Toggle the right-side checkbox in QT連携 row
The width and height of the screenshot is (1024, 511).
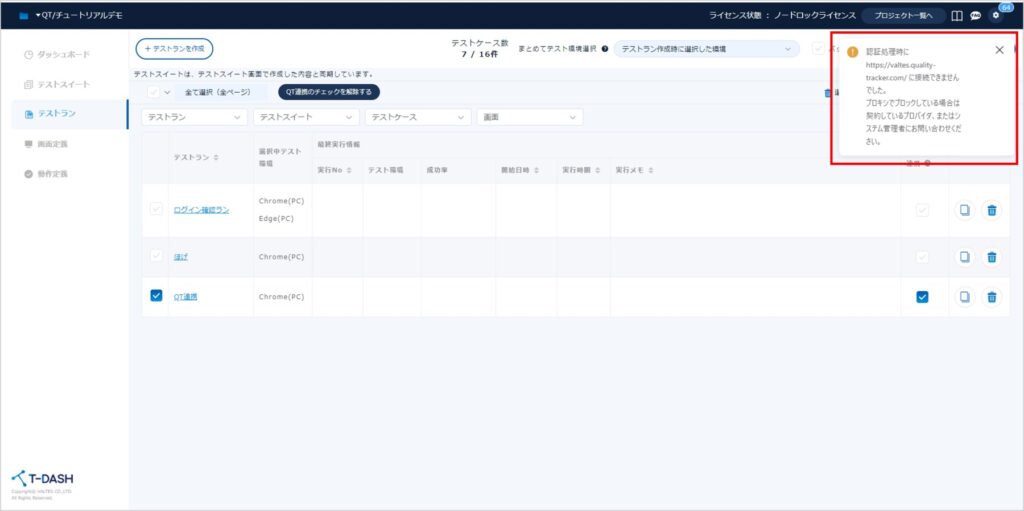click(922, 297)
